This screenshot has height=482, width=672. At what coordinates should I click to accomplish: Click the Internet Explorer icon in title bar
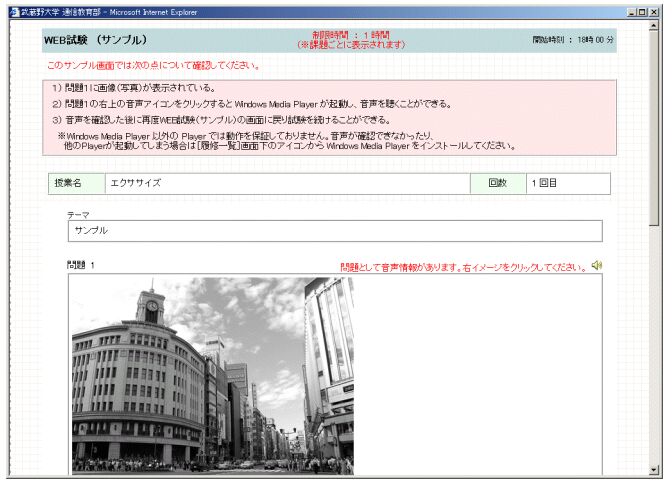tap(13, 10)
